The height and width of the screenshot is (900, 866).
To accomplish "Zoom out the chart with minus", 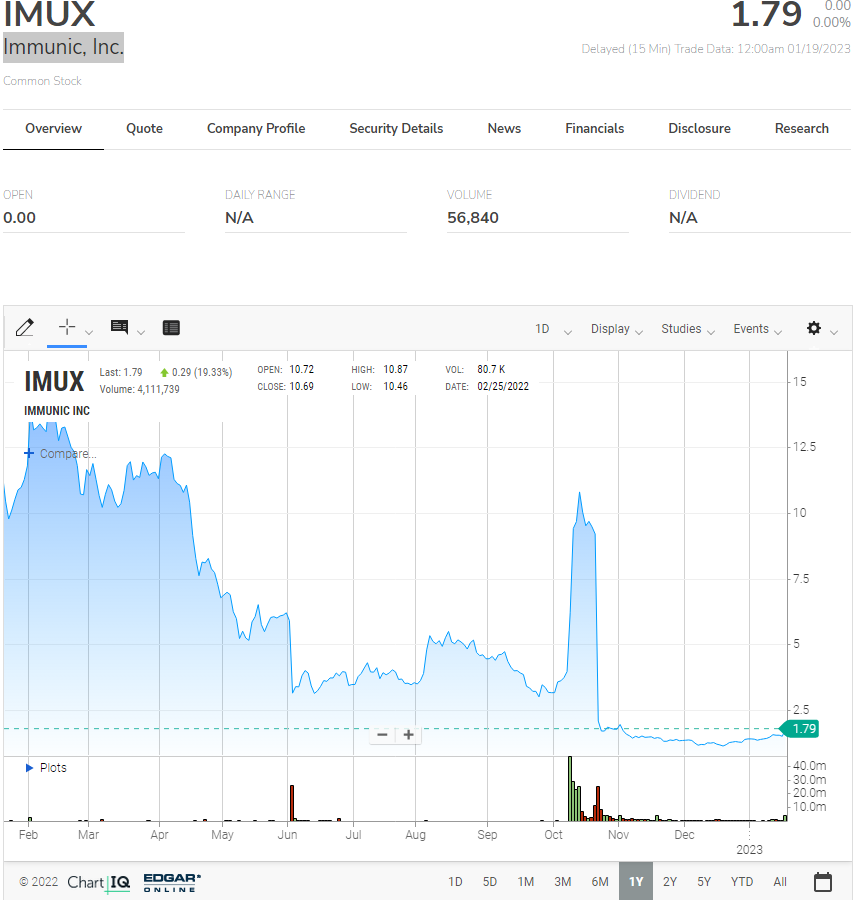I will pyautogui.click(x=383, y=735).
